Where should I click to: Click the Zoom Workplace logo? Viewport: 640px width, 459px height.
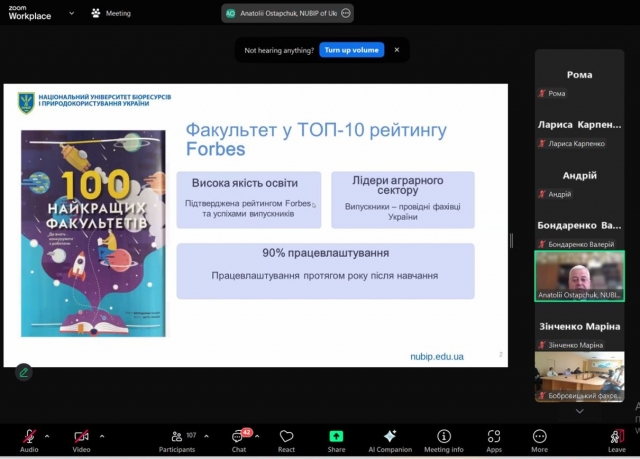30,13
